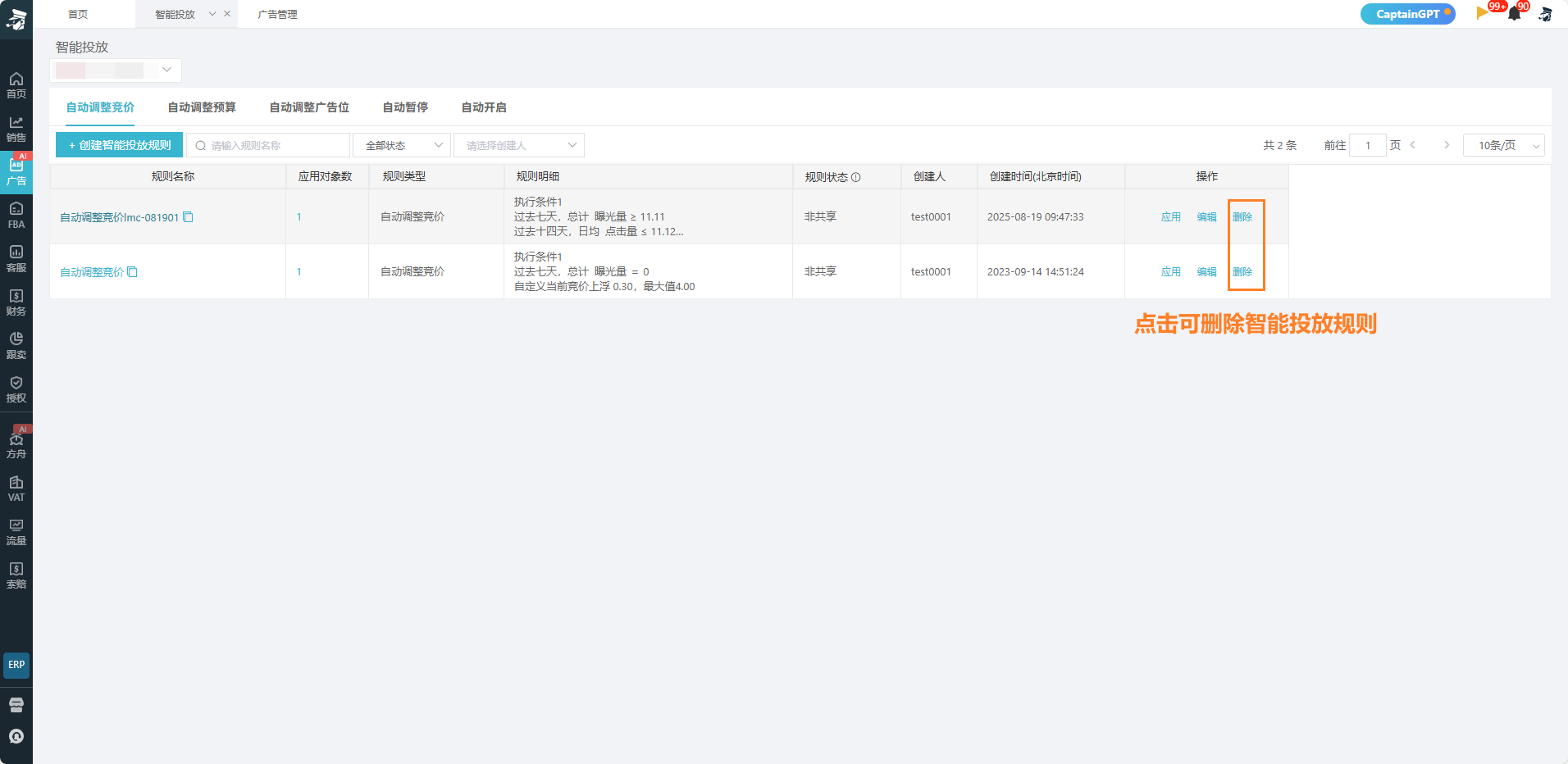Screen dimensions: 1568x764
Task: Open the 请选择创建人 creator dropdown
Action: coord(519,145)
